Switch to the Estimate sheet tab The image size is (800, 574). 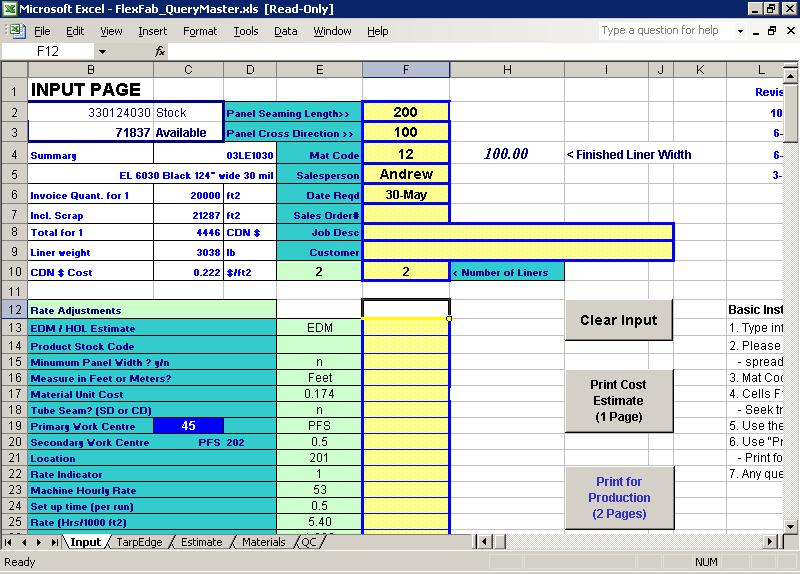pos(202,542)
